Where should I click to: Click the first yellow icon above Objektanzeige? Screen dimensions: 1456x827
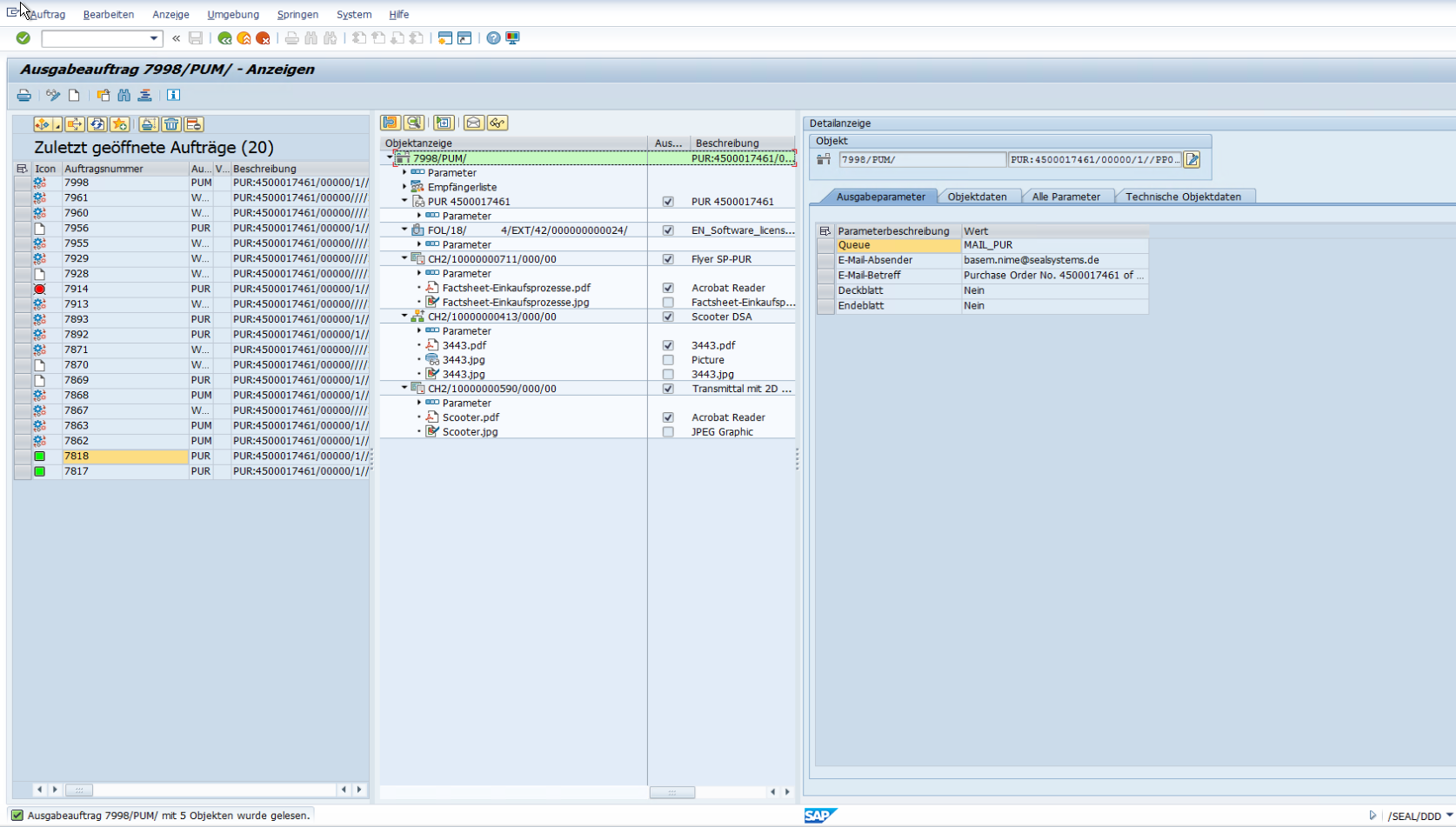coord(391,123)
